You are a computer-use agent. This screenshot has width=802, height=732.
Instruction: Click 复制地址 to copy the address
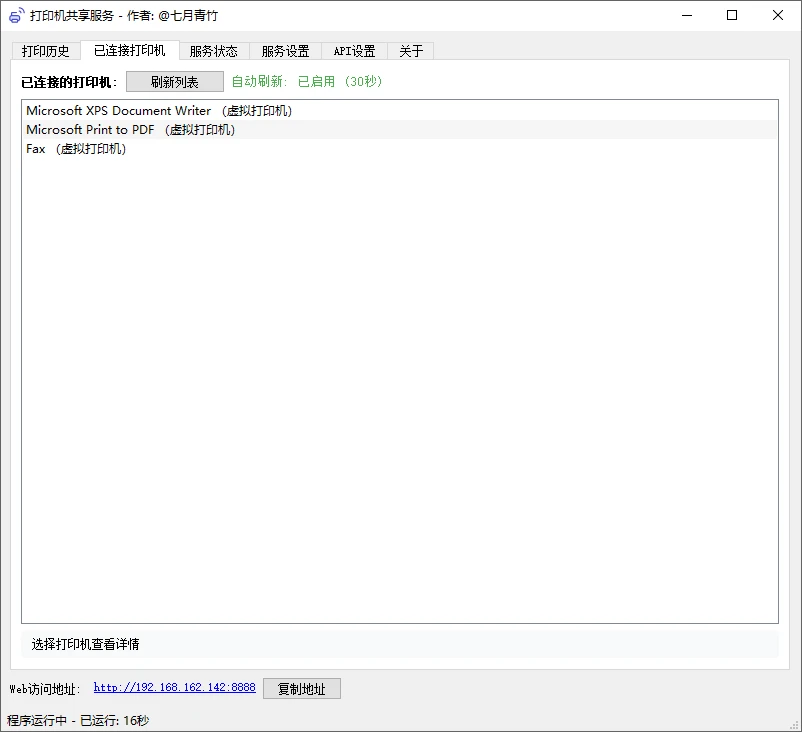301,688
